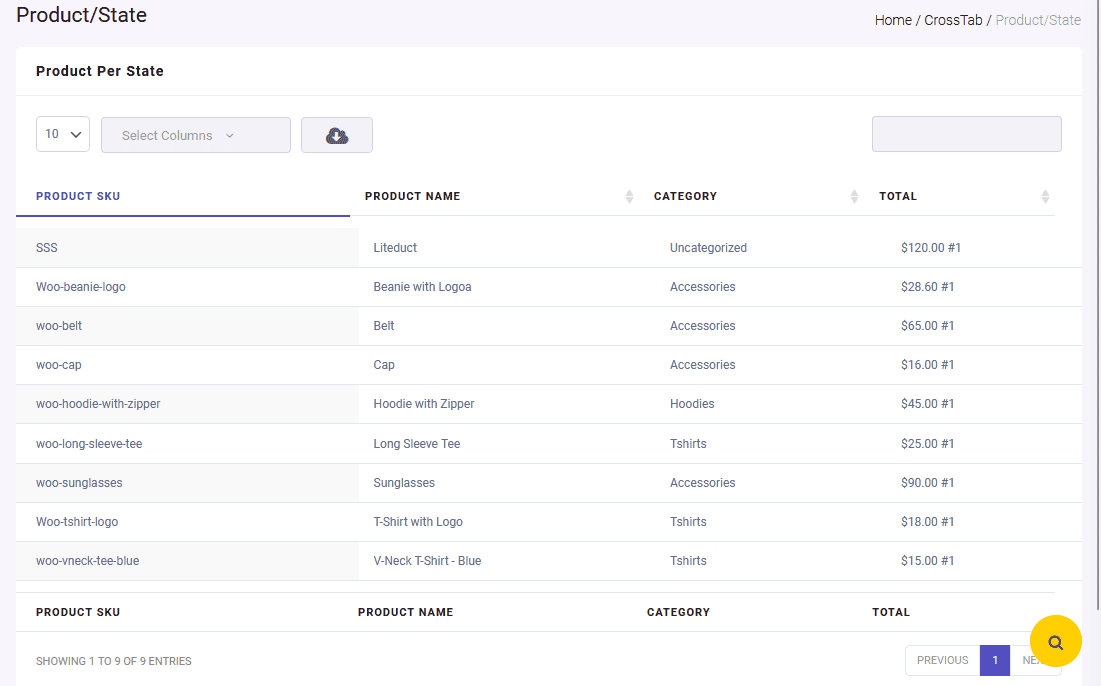The image size is (1101, 686).
Task: Click the Liteduct product name
Action: click(x=395, y=248)
